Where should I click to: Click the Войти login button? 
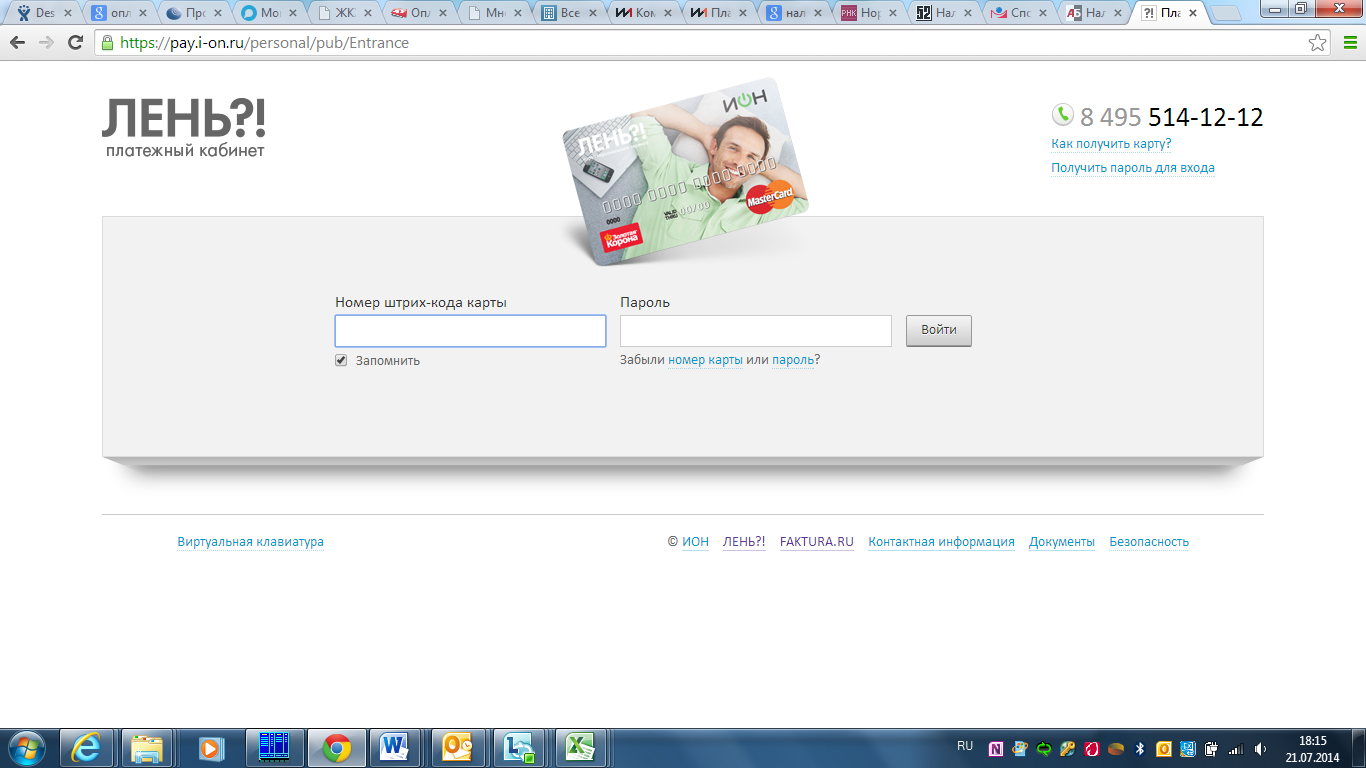(x=938, y=330)
